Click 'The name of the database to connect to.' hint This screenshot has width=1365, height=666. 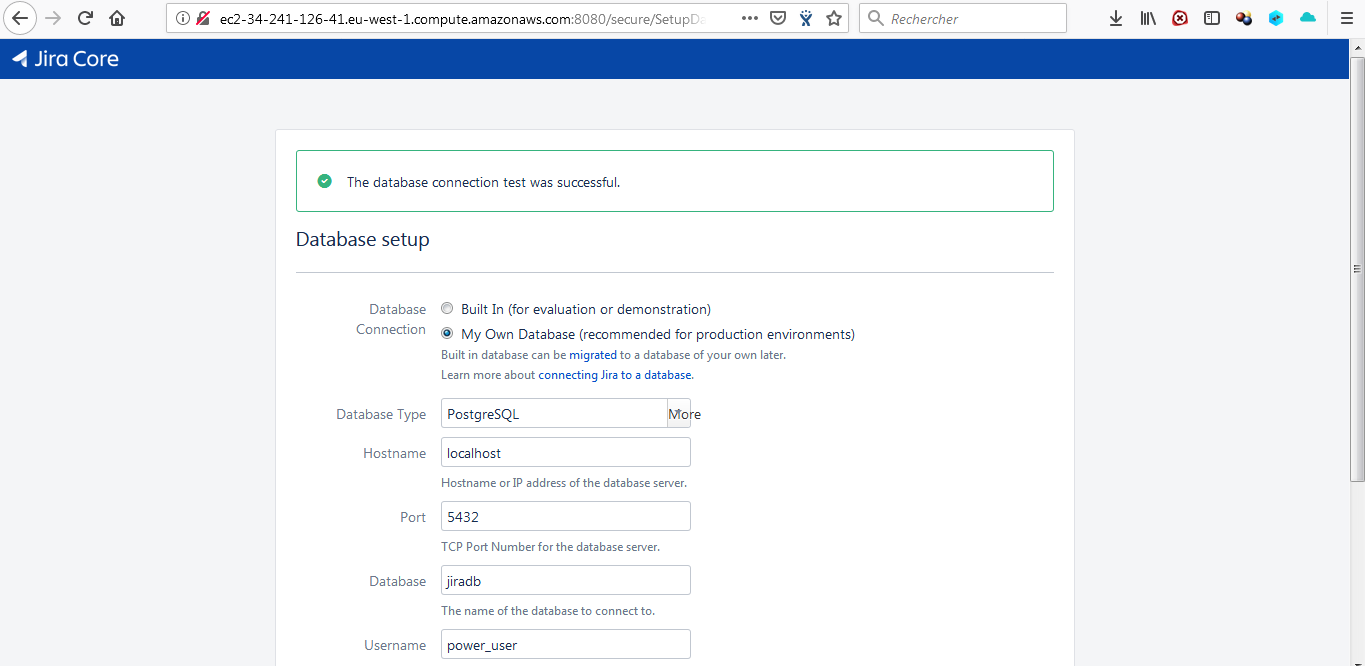click(548, 611)
